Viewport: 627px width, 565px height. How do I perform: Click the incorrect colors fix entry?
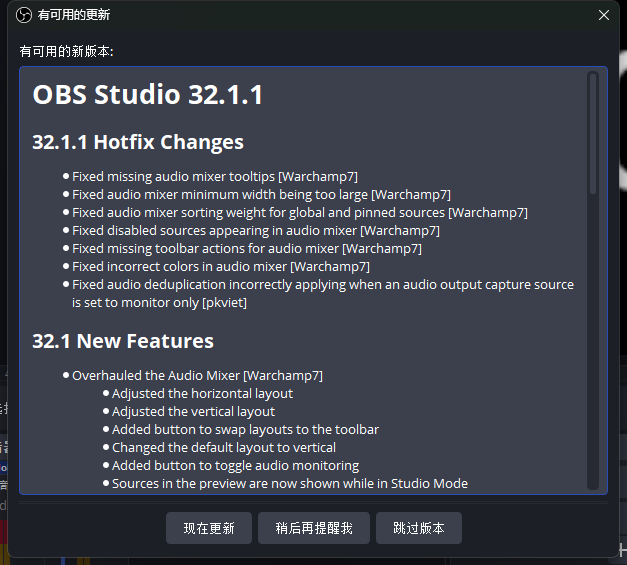click(x=221, y=266)
